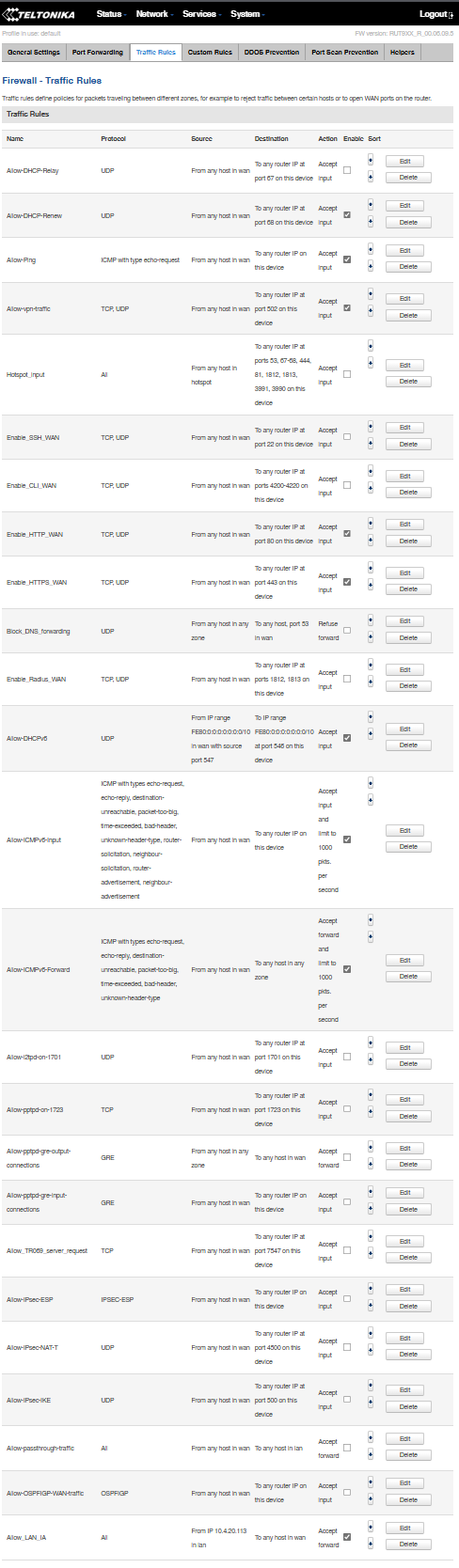
Task: Move Allow-ICMPv6-Forward rule down with sort arrow
Action: [x=371, y=937]
